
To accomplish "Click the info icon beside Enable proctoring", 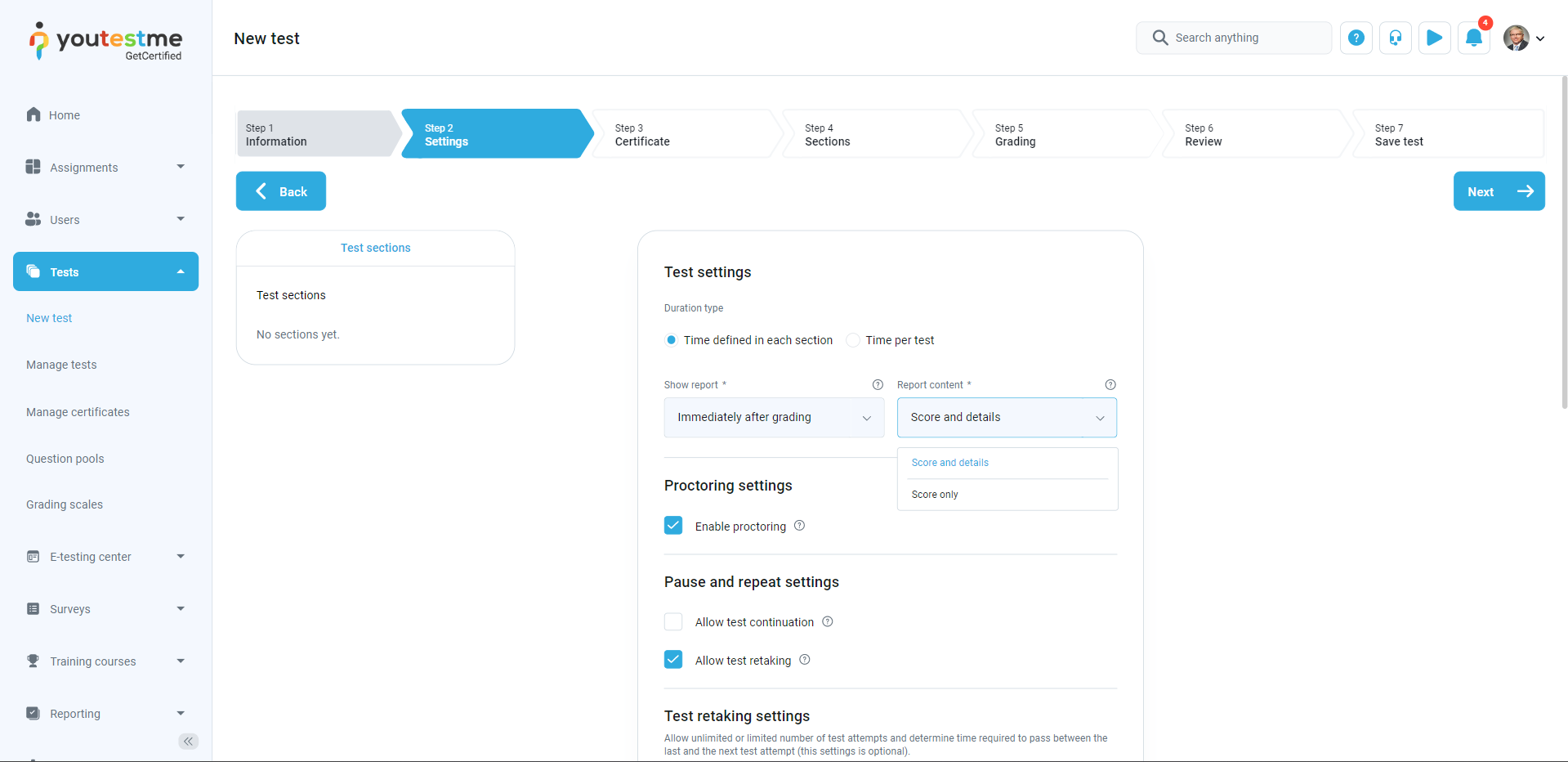I will click(x=799, y=526).
